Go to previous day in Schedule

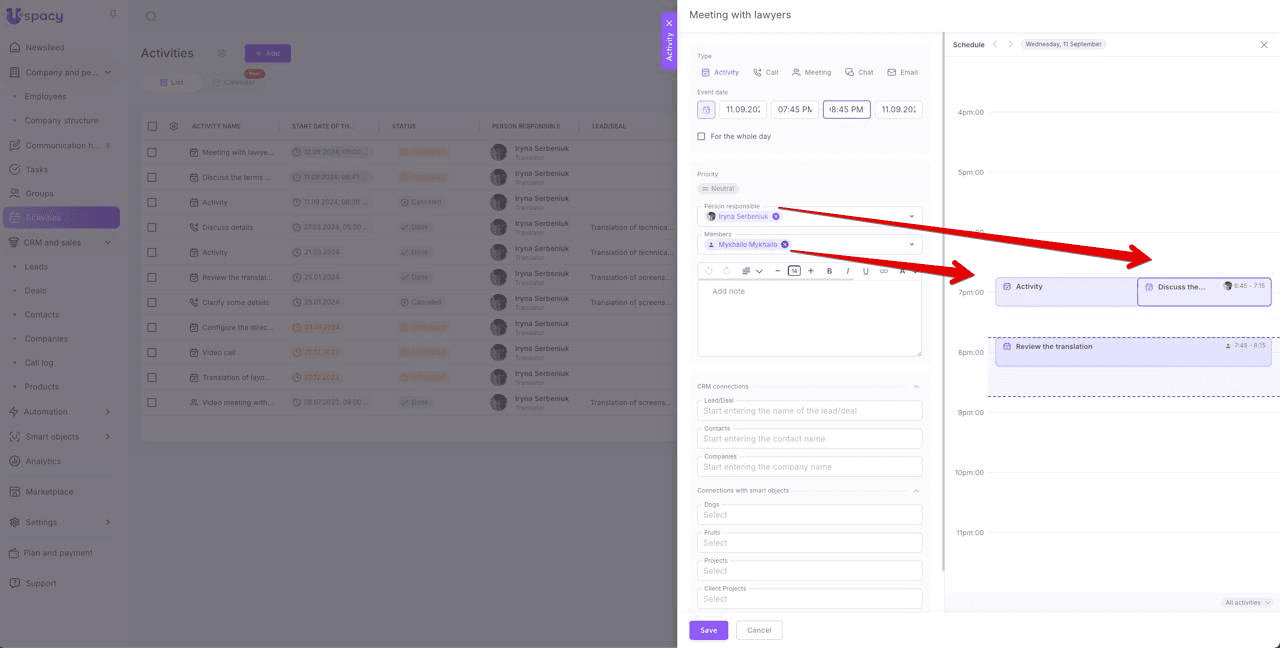coord(995,45)
